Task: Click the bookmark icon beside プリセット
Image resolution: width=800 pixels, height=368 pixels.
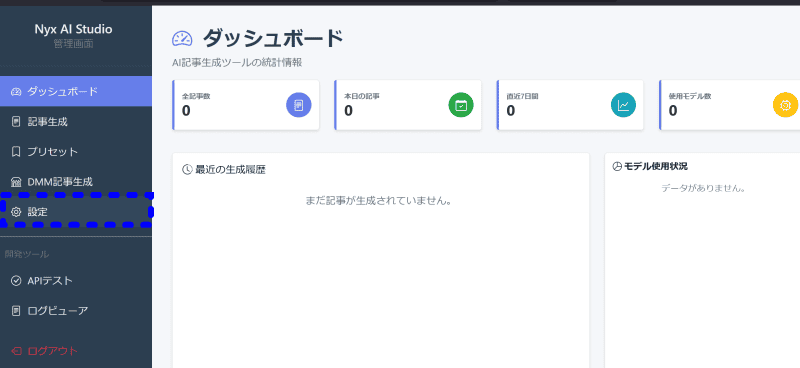Action: (x=16, y=152)
